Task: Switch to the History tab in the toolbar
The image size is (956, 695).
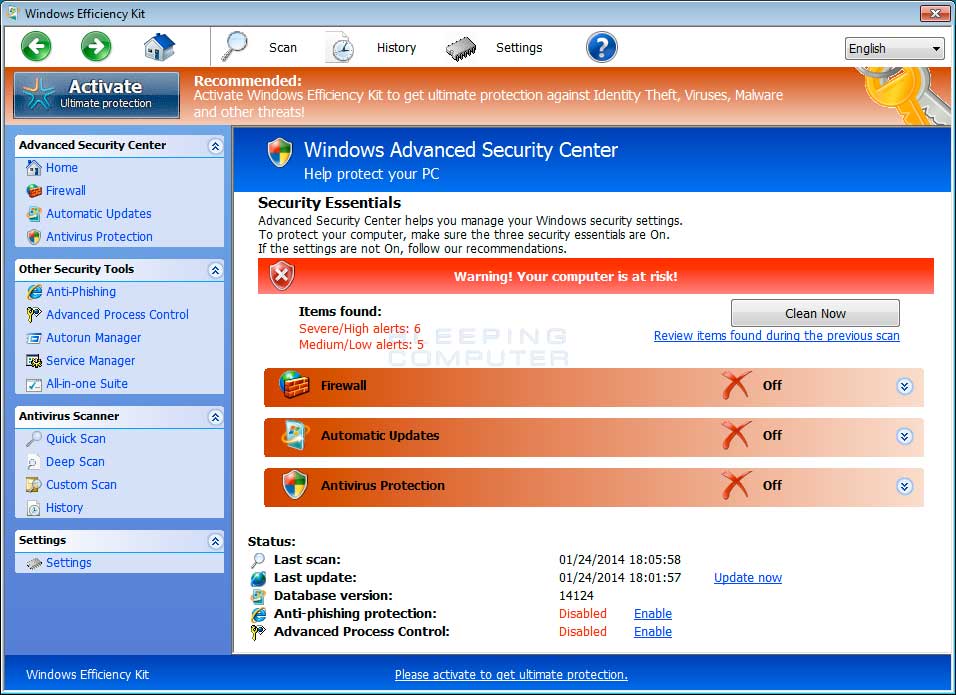Action: tap(396, 47)
